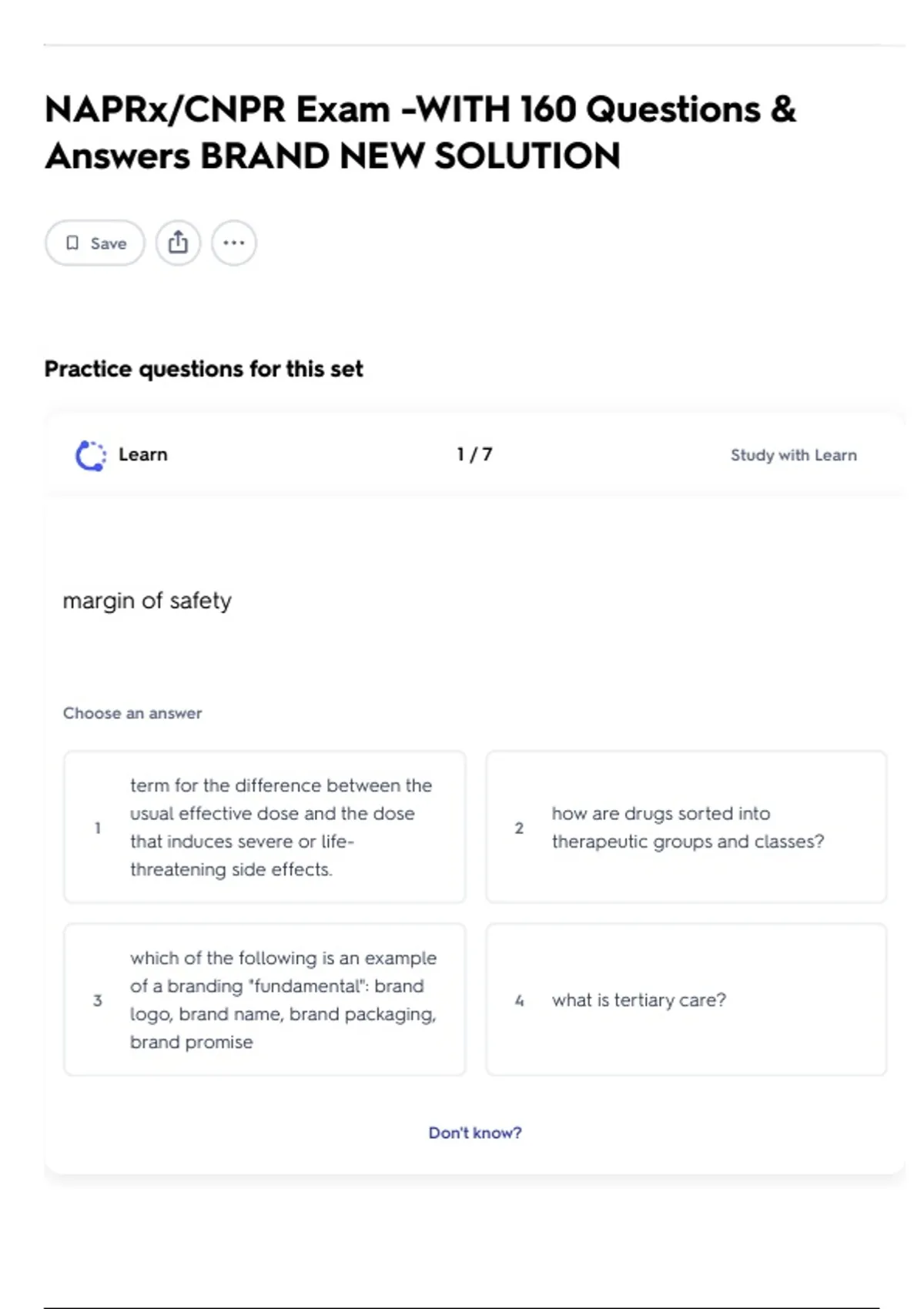
Task: Pick the branding fundamental answer option
Action: pyautogui.click(x=283, y=999)
